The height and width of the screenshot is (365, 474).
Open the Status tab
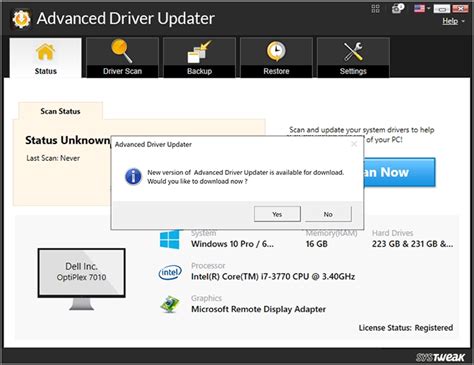pos(45,58)
